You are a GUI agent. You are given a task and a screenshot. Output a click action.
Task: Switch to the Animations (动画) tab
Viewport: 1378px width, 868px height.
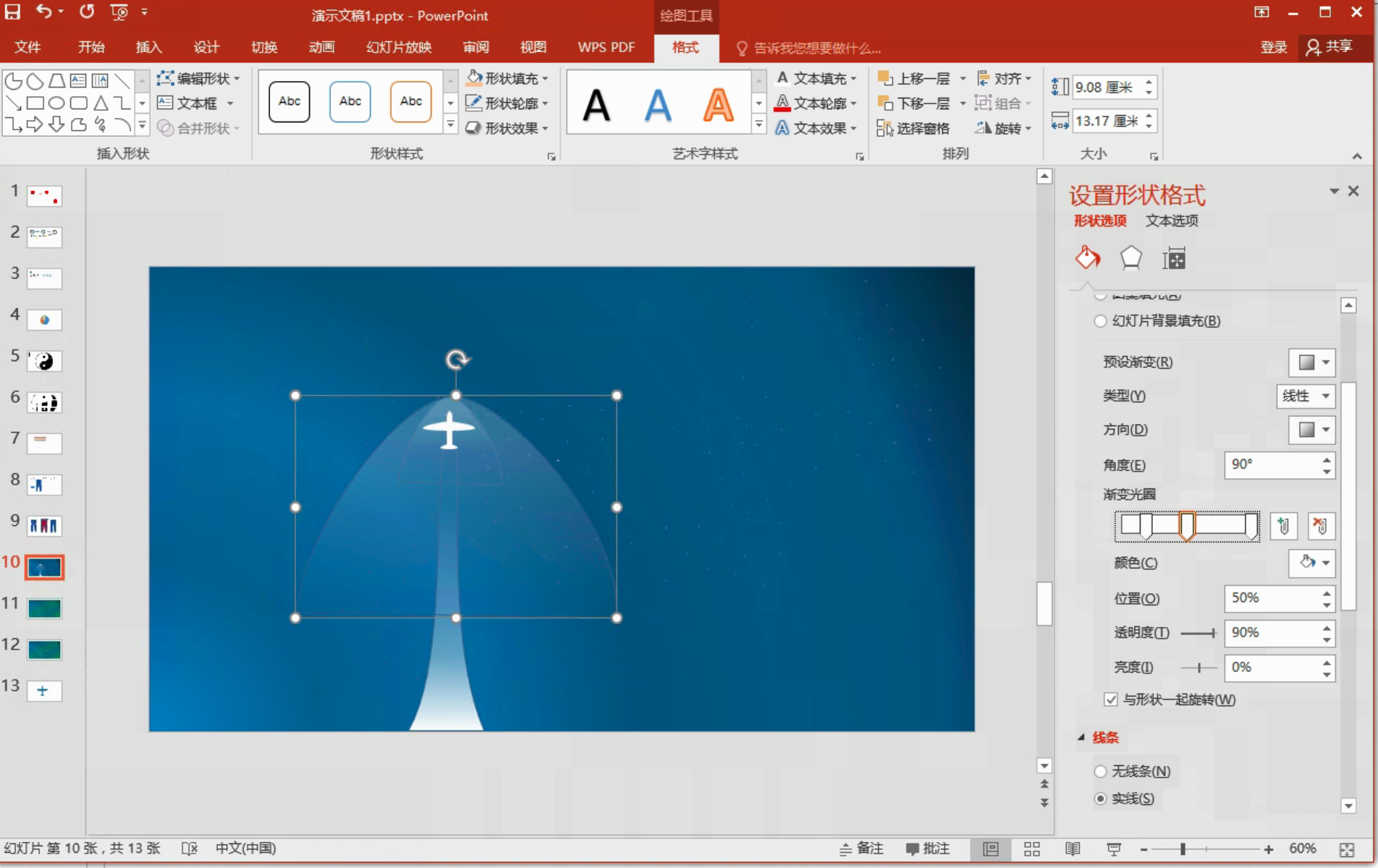click(x=321, y=47)
